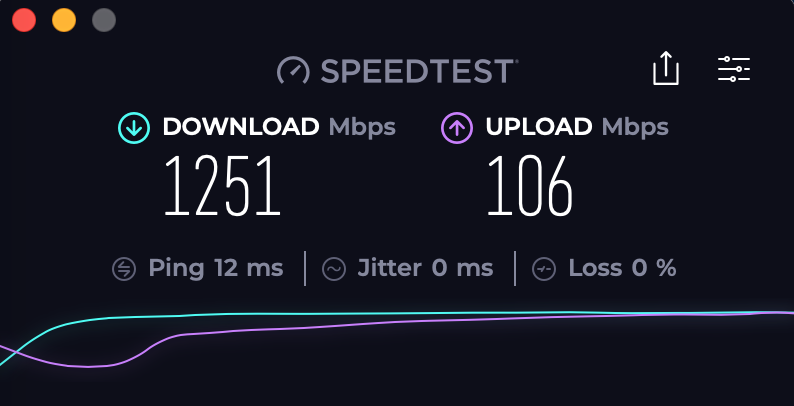
Task: Click the 106 upload speed value
Action: point(530,186)
